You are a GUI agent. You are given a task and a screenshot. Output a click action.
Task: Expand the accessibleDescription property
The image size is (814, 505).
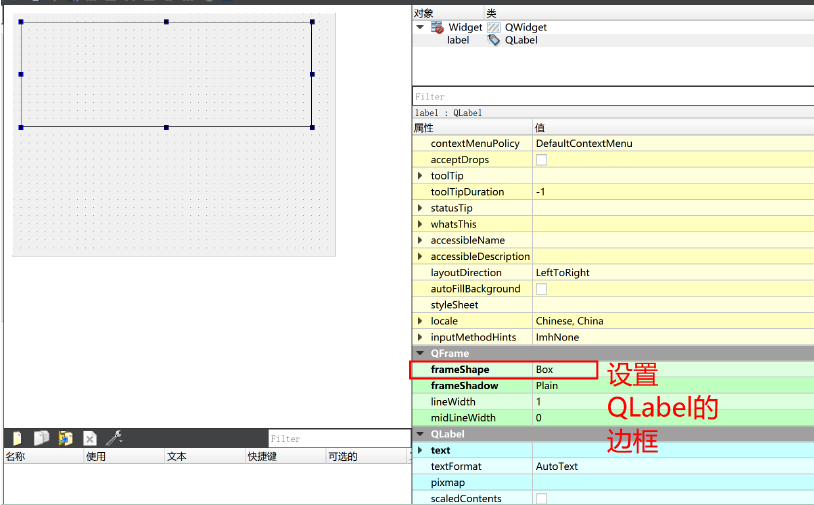pyautogui.click(x=420, y=256)
